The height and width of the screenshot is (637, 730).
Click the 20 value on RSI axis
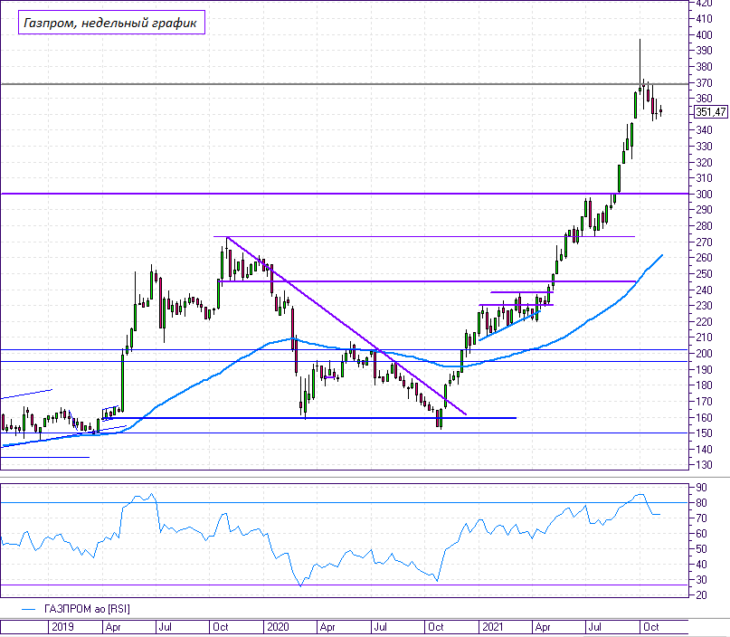click(x=701, y=595)
